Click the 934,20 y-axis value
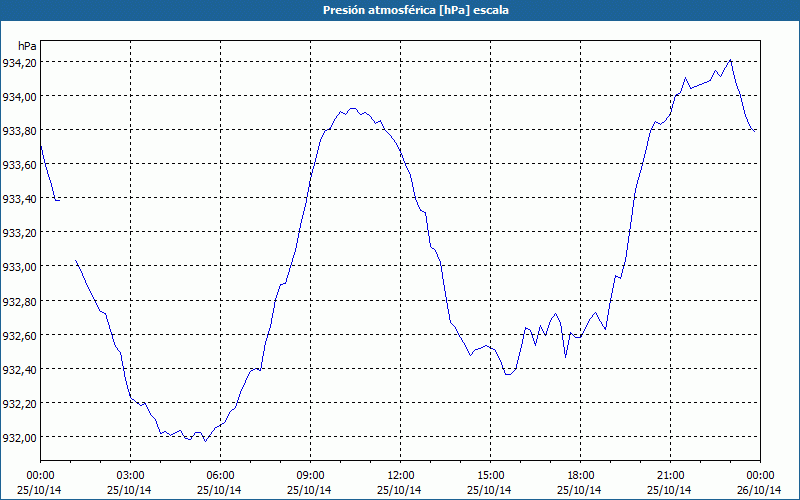 (18, 63)
